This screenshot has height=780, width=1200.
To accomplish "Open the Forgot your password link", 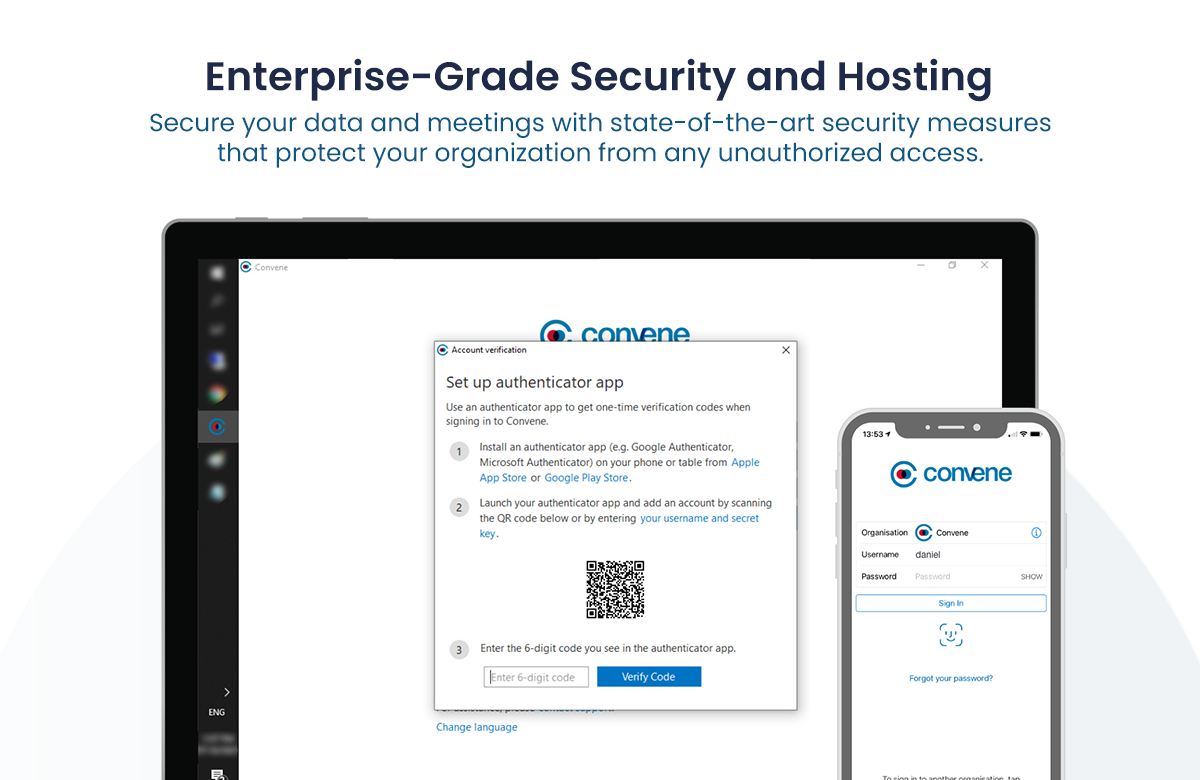I will pos(950,678).
